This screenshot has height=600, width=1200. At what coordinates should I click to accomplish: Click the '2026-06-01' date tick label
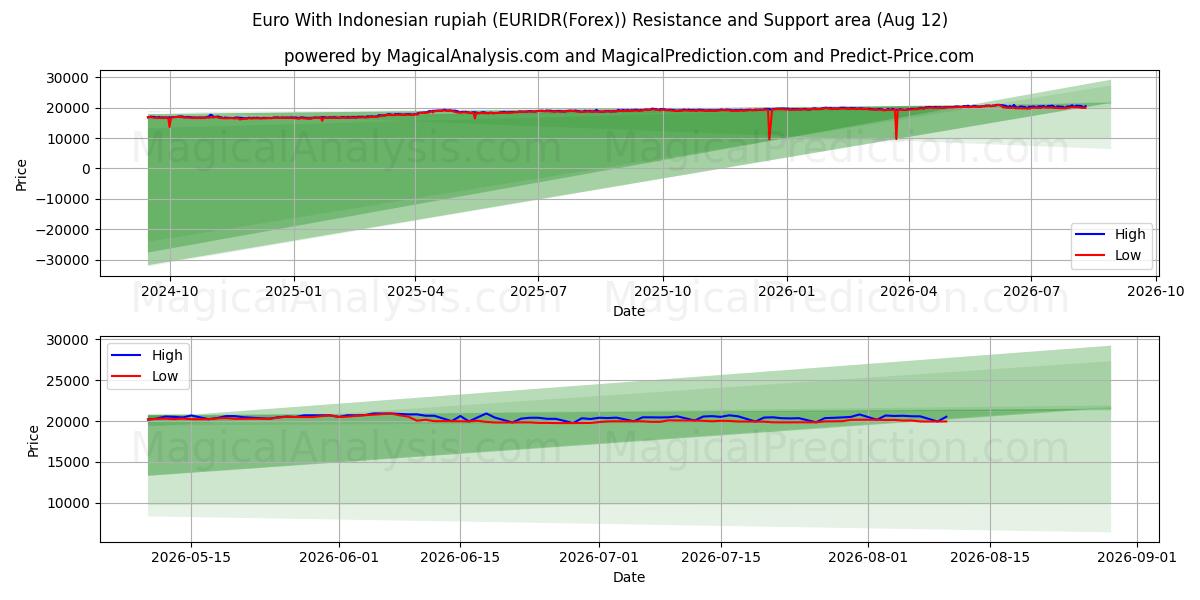339,558
